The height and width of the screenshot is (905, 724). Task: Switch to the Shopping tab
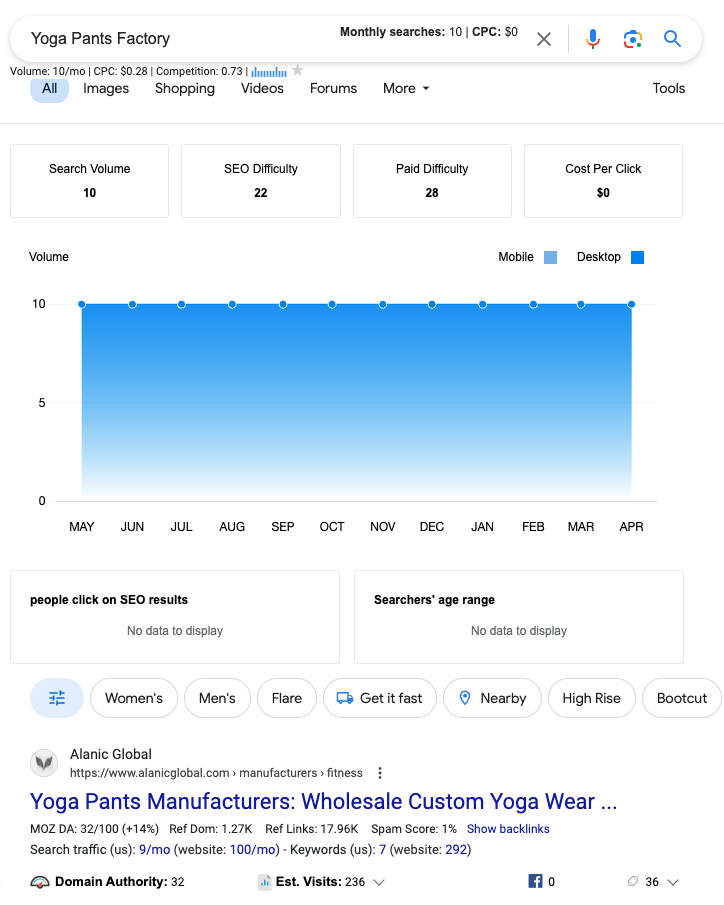(x=185, y=88)
